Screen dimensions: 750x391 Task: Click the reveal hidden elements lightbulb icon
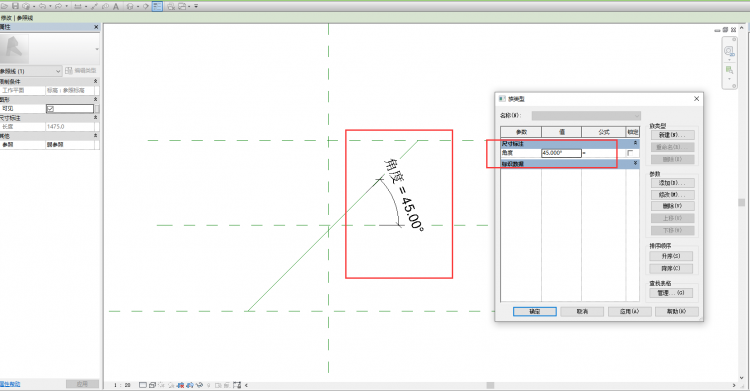(209, 385)
